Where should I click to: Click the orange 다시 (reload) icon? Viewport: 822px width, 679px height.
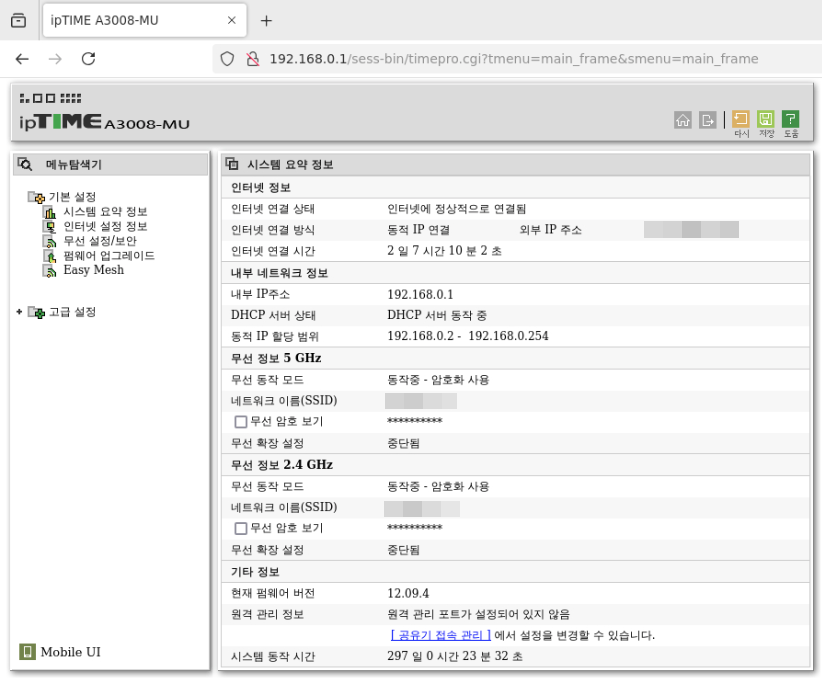click(741, 120)
